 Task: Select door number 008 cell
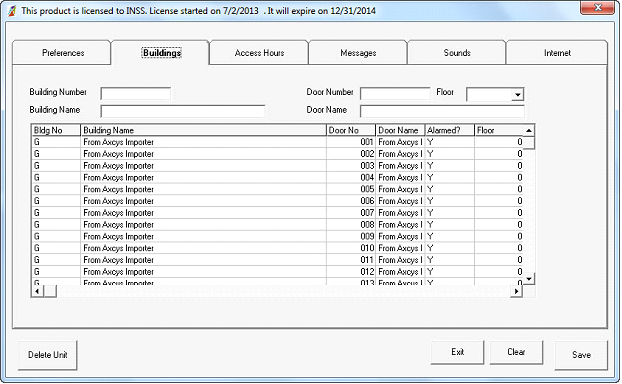point(351,225)
